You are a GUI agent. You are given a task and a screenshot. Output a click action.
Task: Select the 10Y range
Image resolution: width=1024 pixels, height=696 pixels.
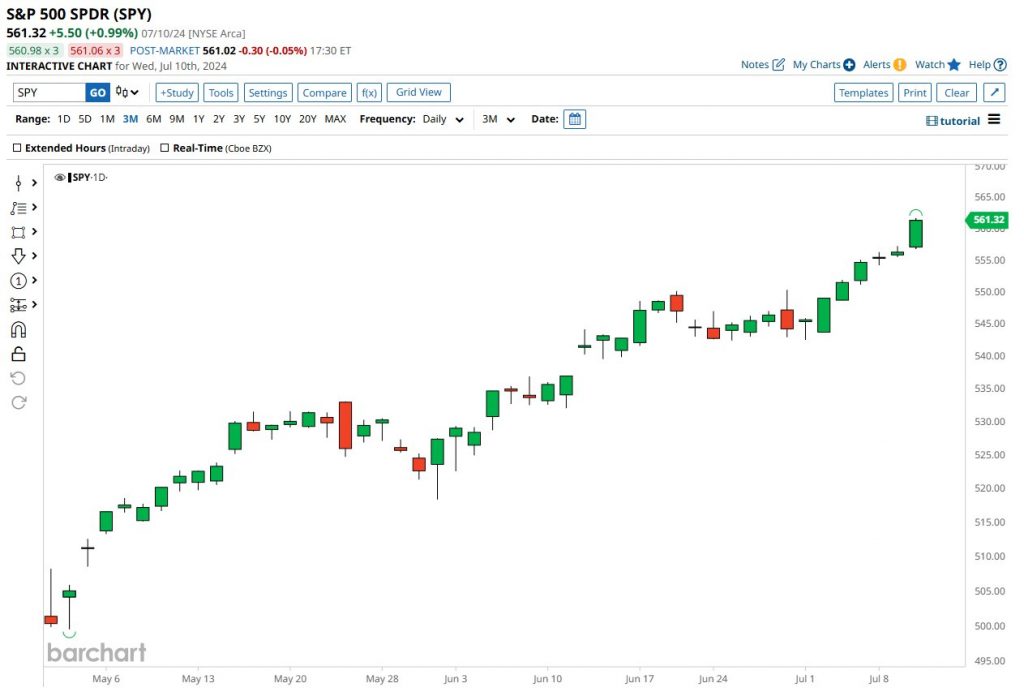pos(282,119)
